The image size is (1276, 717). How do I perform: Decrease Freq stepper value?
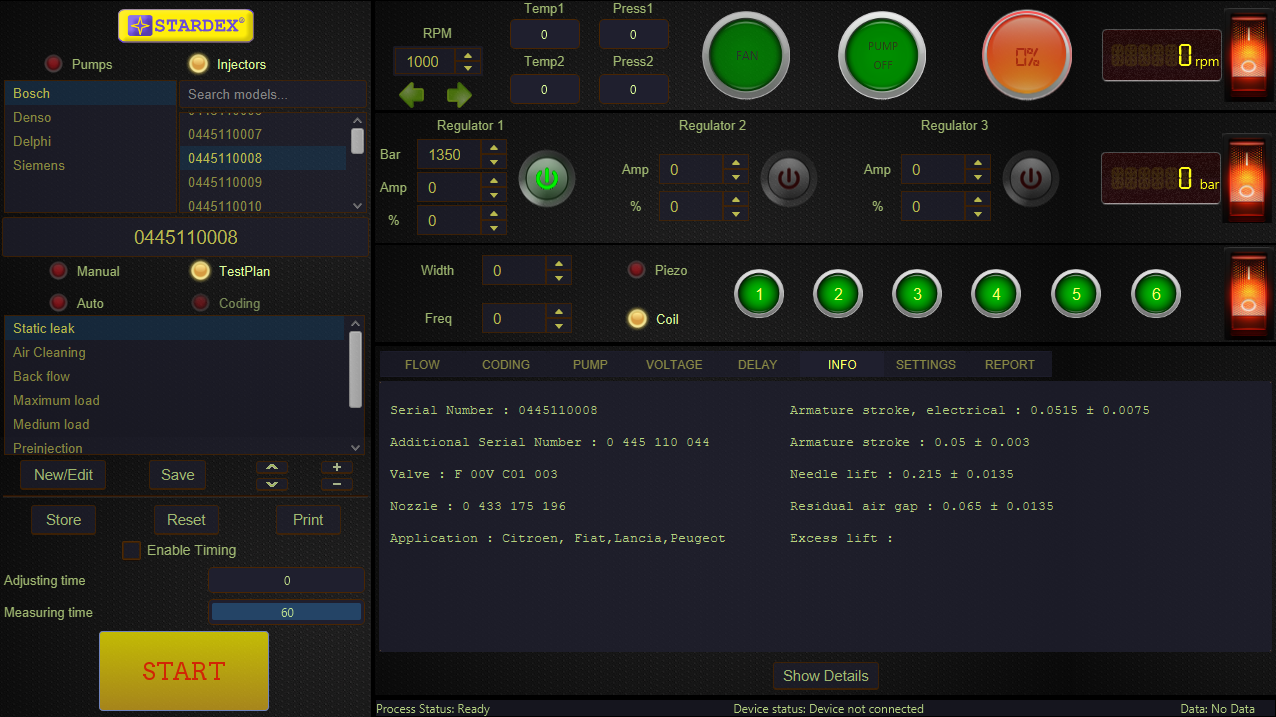pyautogui.click(x=558, y=325)
